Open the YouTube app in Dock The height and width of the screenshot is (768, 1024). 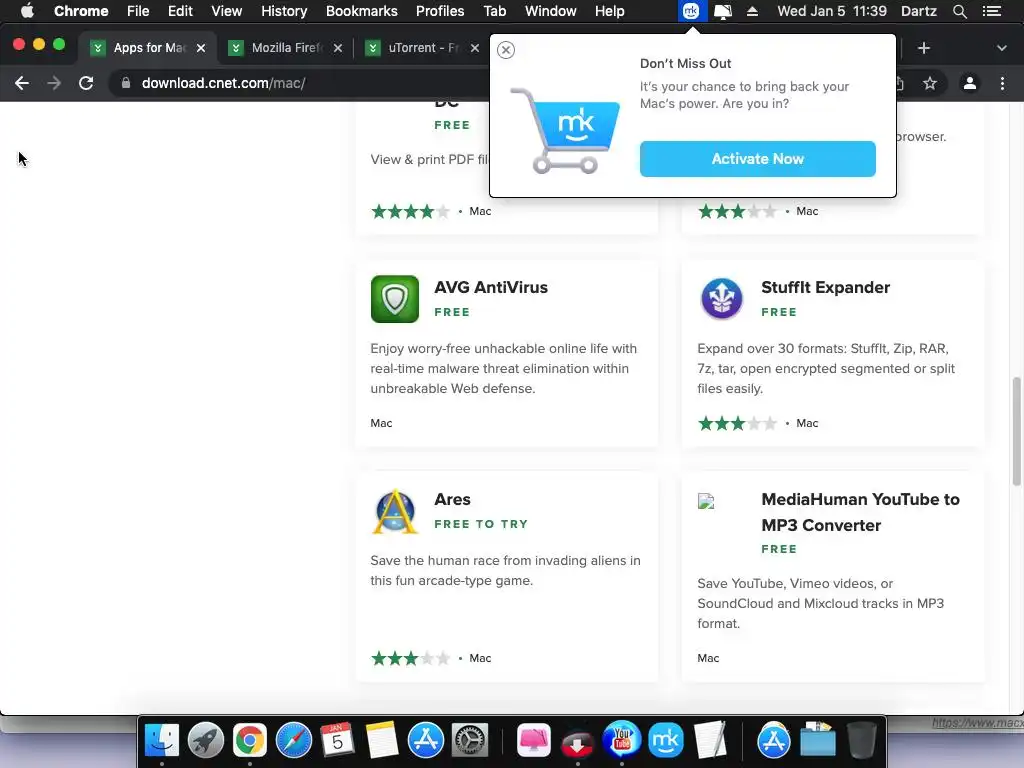tap(622, 739)
